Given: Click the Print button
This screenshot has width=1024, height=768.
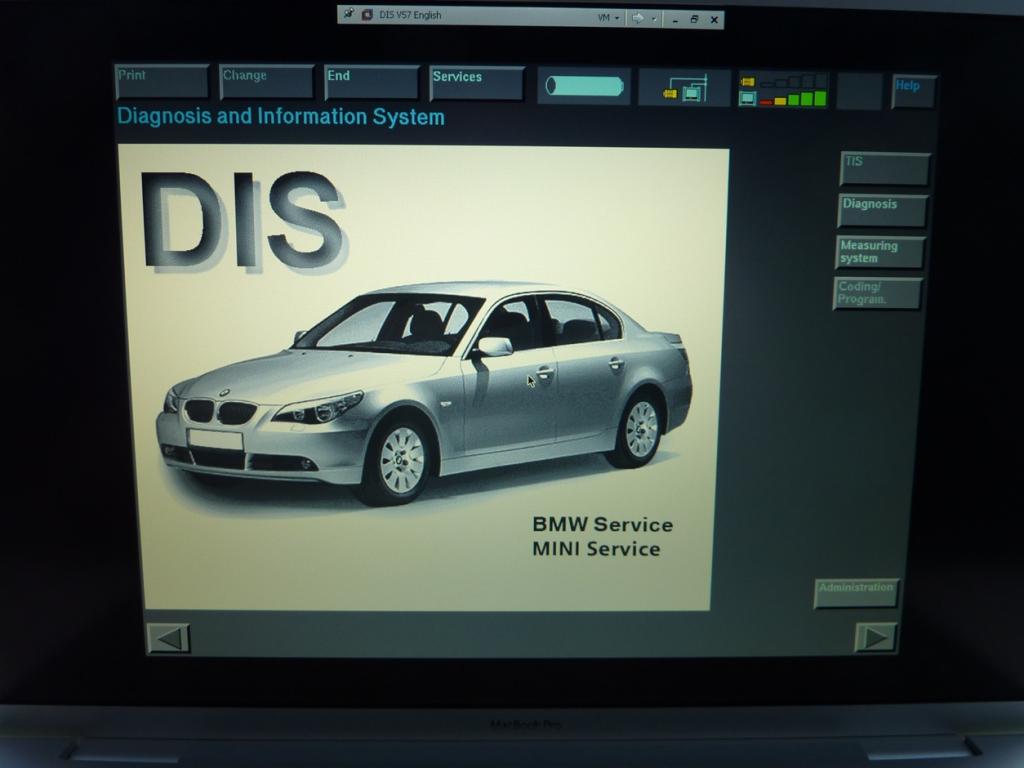Looking at the screenshot, I should pos(162,82).
